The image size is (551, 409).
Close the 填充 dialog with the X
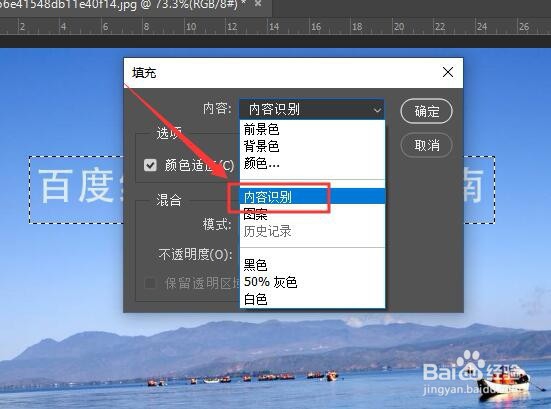coord(448,72)
